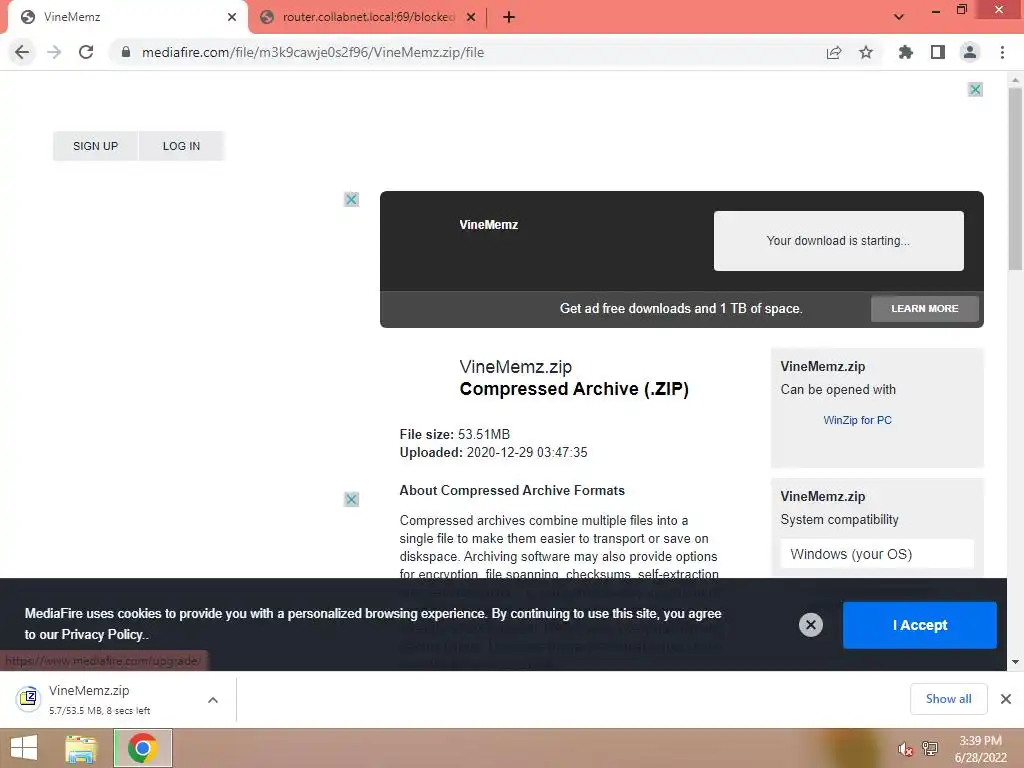Click the SIGN UP button
Viewport: 1024px width, 768px height.
pos(95,146)
